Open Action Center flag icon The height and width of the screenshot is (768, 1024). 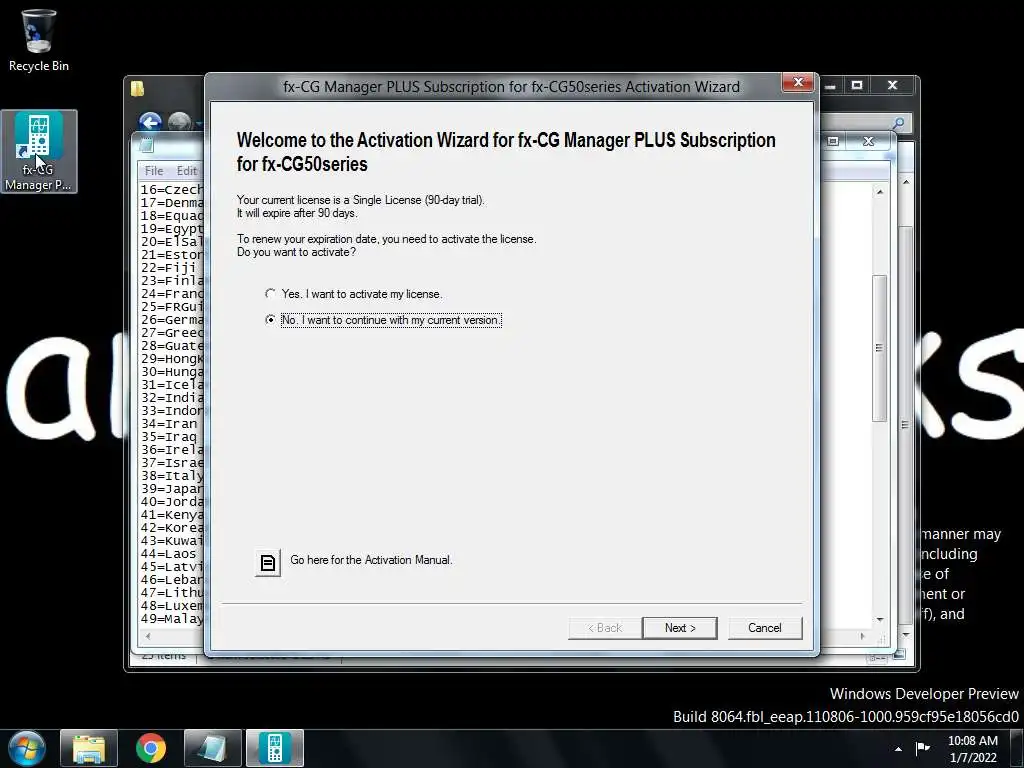click(923, 748)
